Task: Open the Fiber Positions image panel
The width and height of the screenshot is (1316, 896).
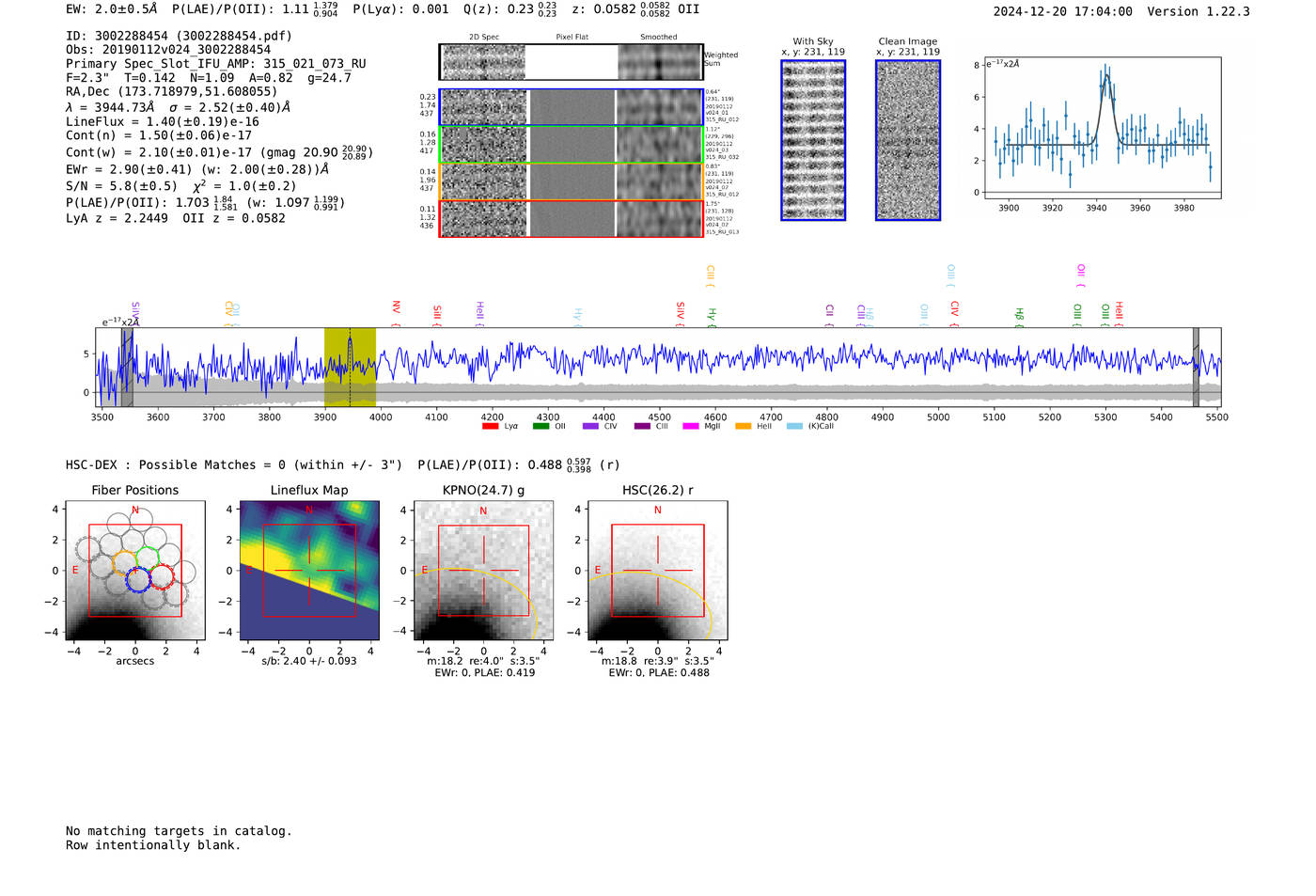Action: pos(135,571)
